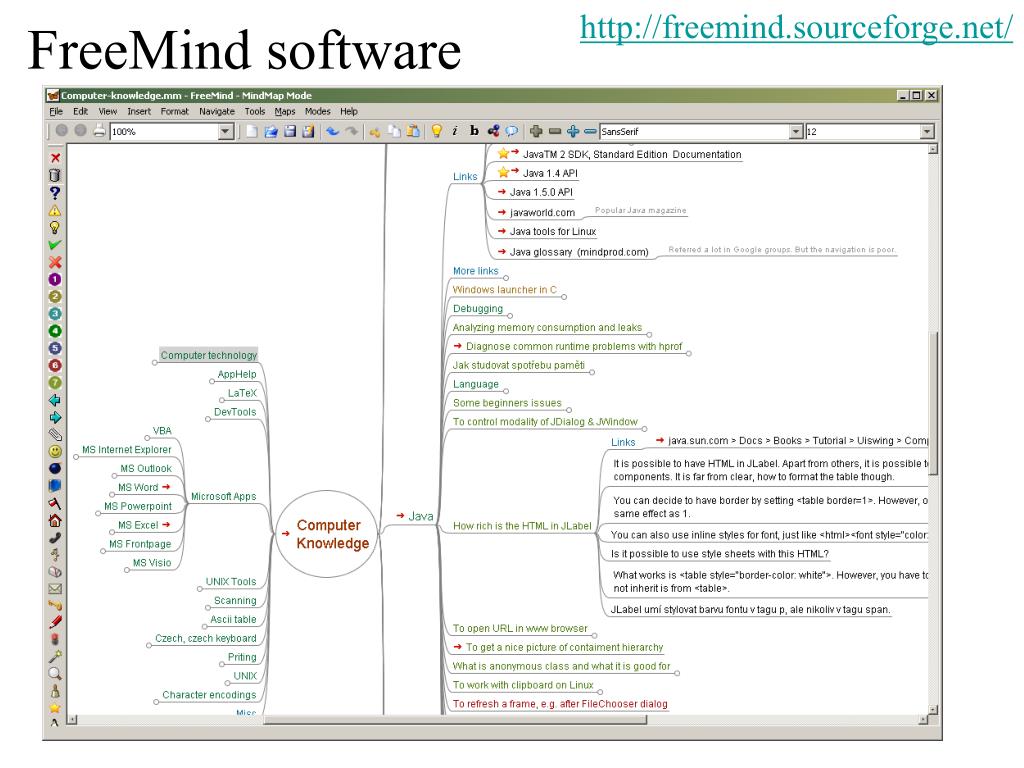Image resolution: width=1024 pixels, height=768 pixels.
Task: Add the telephone icon
Action: [55, 538]
